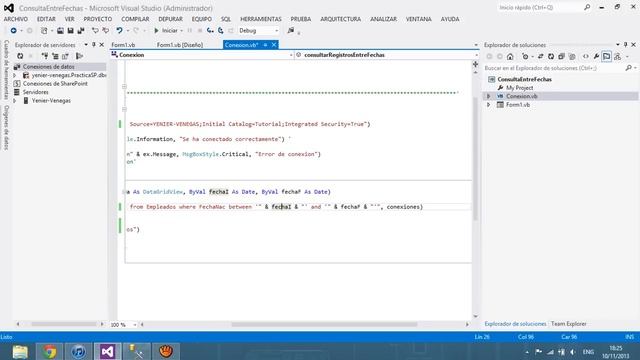Open iTunes from the taskbar

[x=78, y=351]
